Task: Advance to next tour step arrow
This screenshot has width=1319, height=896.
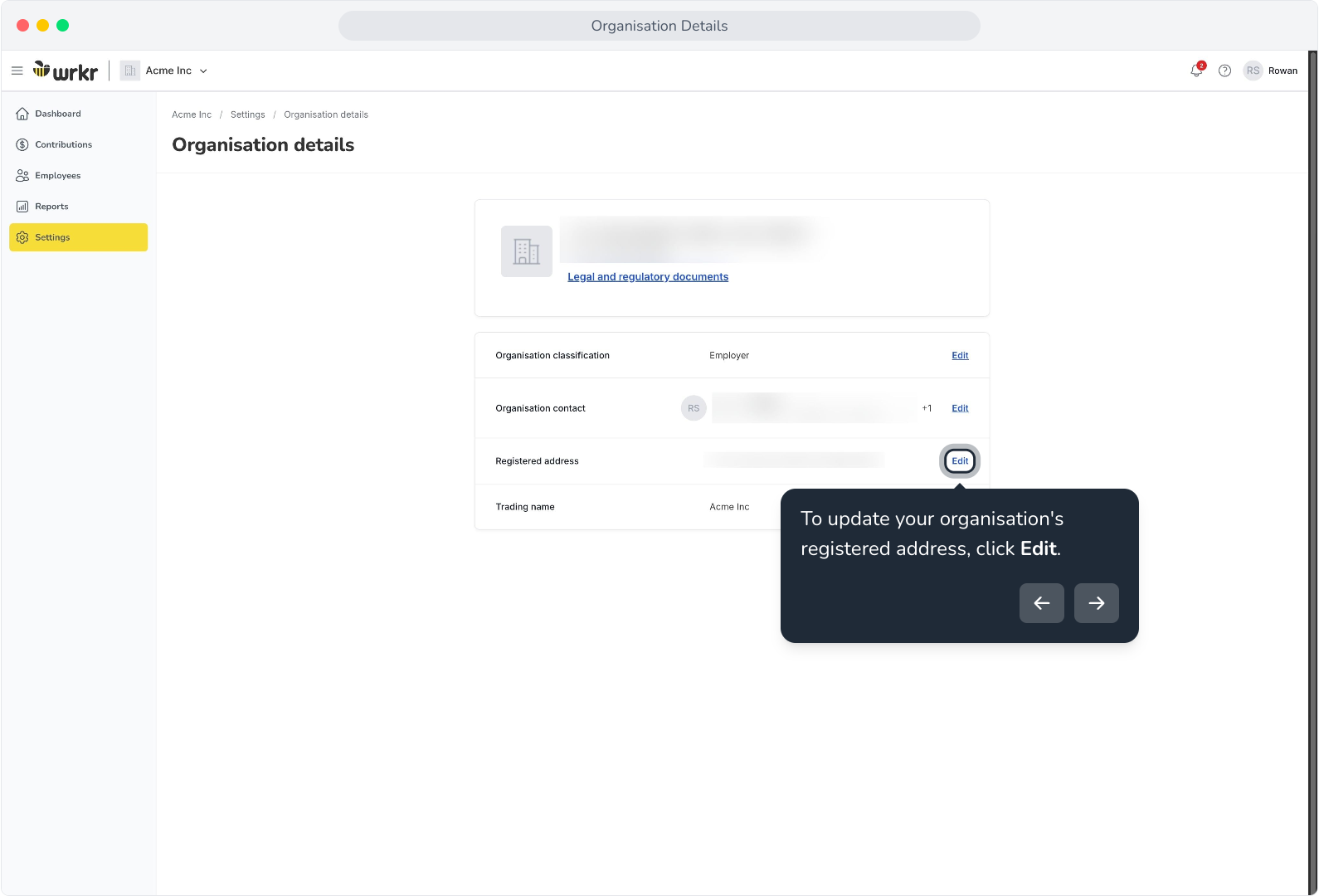Action: pyautogui.click(x=1097, y=603)
